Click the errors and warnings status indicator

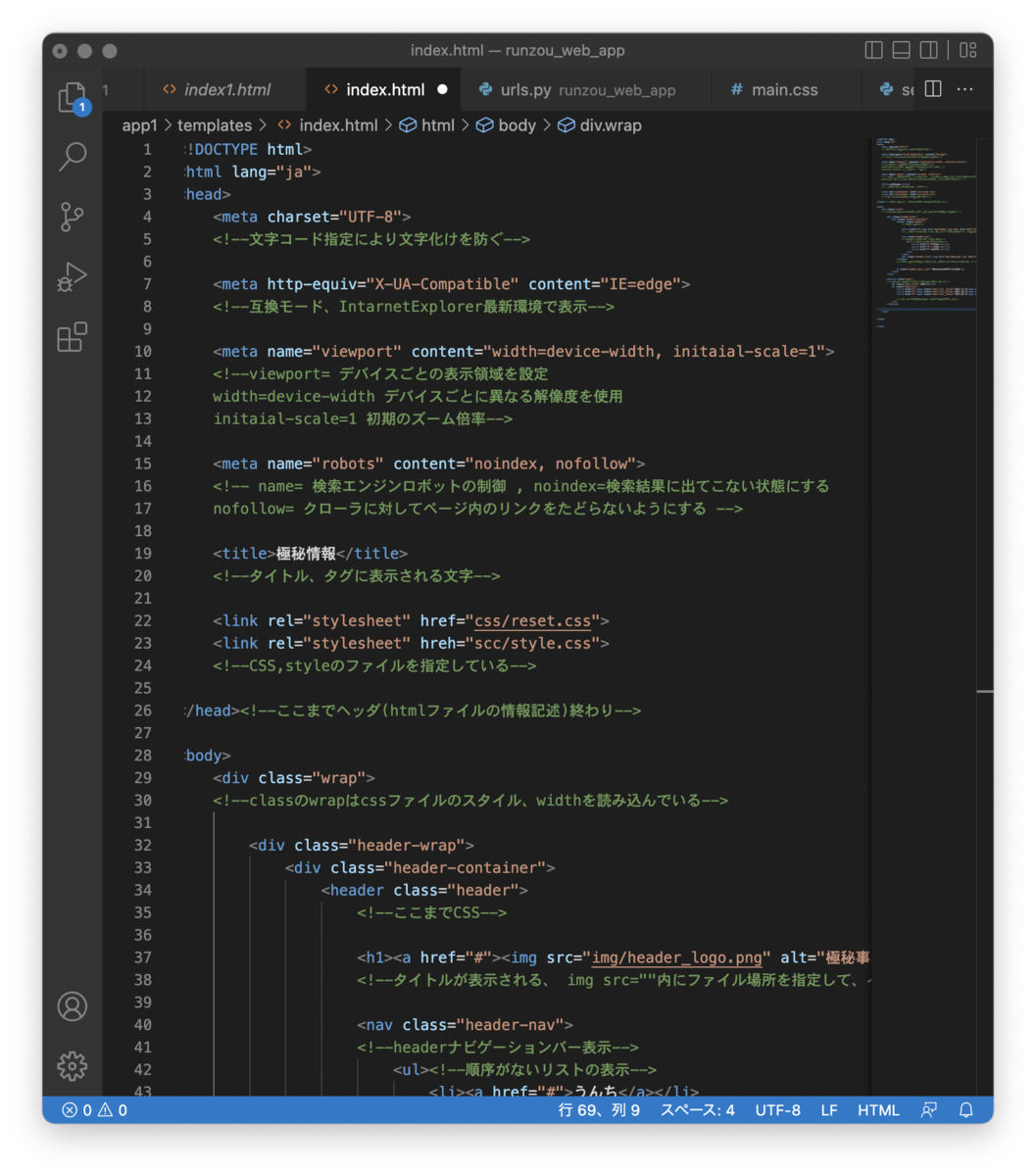[95, 1110]
